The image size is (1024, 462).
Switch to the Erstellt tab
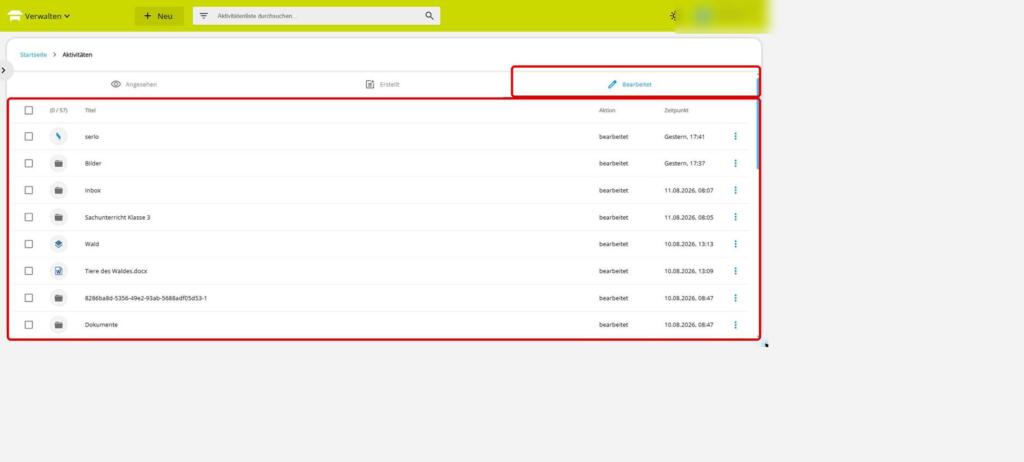click(383, 84)
